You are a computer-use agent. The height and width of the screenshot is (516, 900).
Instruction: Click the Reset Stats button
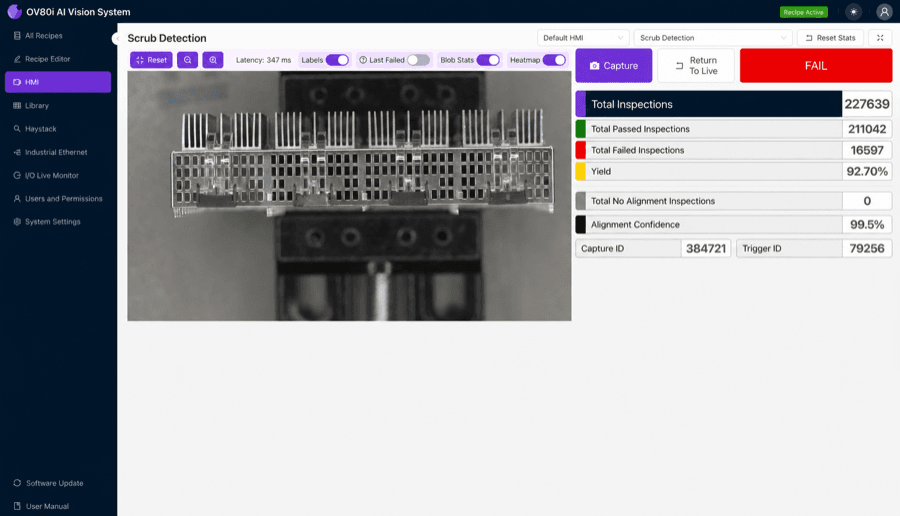coord(831,38)
